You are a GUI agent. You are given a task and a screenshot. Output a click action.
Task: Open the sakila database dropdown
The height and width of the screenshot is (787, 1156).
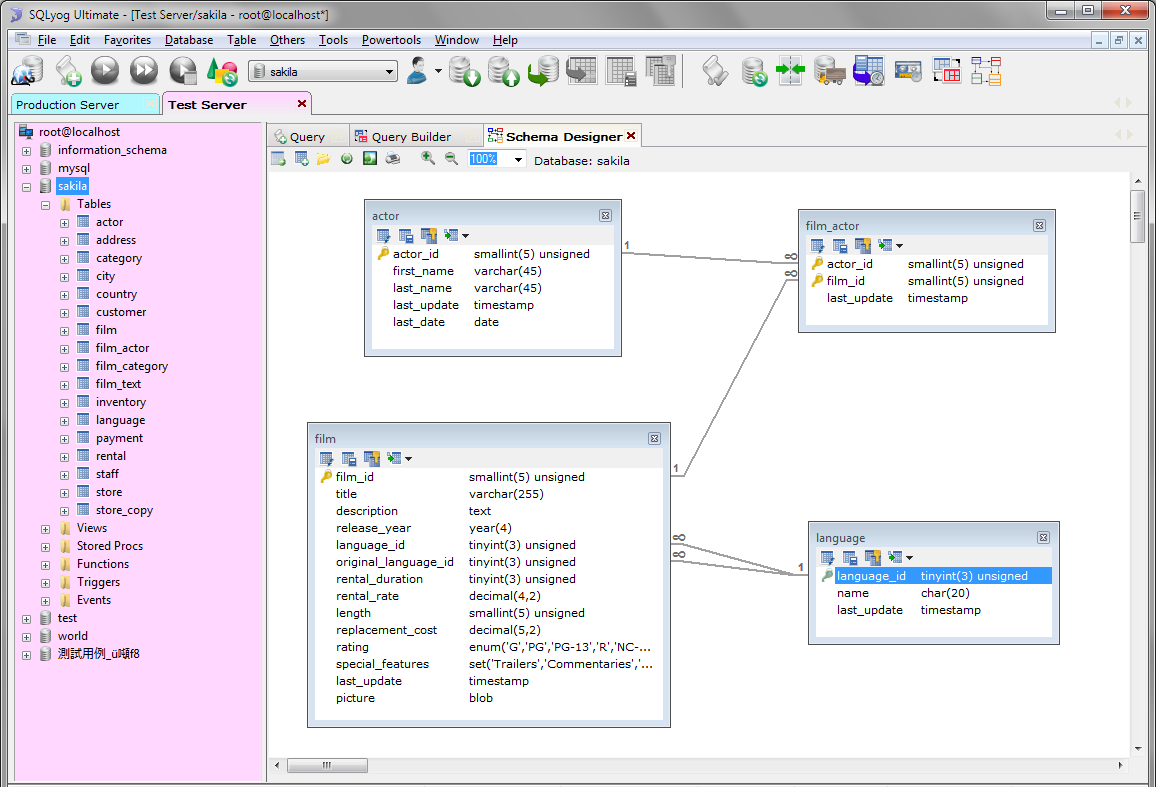390,72
